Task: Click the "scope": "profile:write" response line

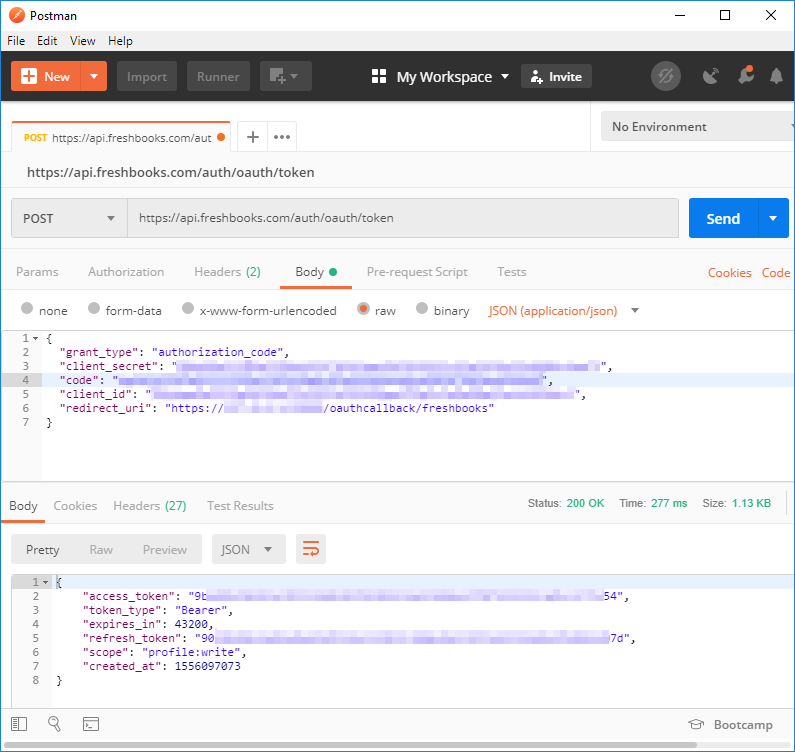Action: point(164,652)
